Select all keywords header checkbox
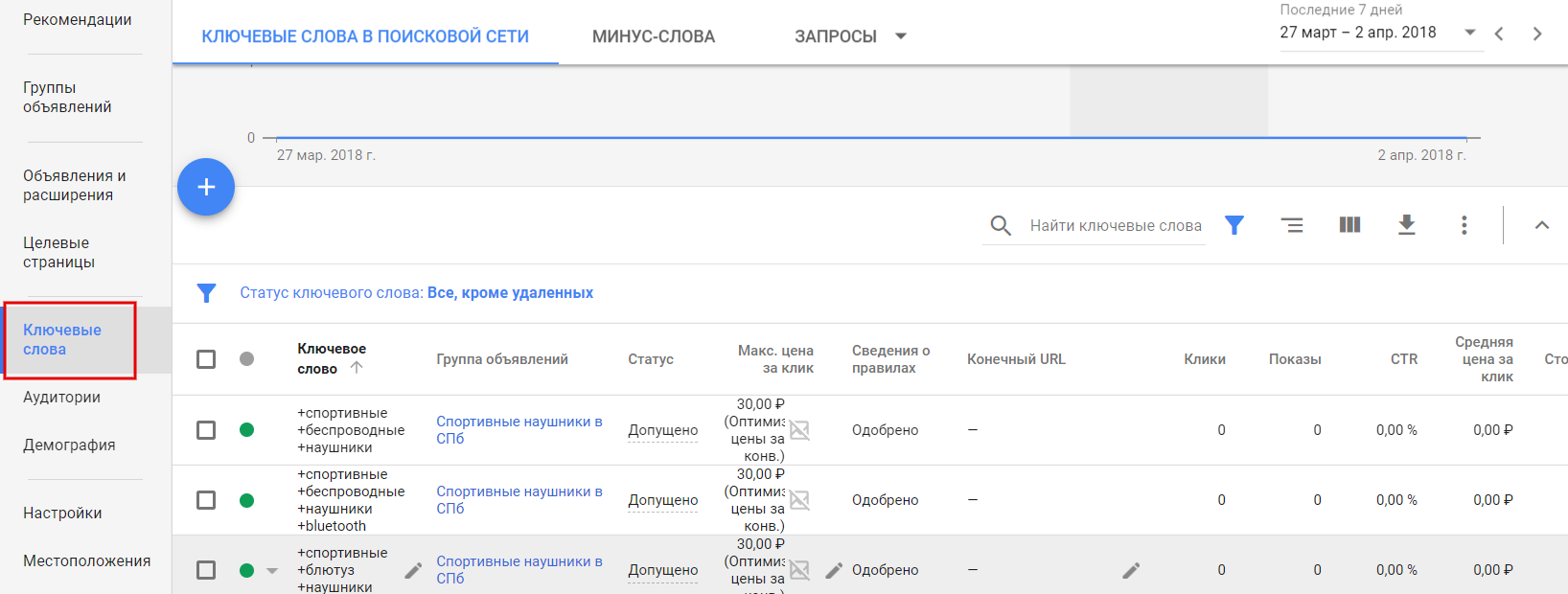This screenshot has height=594, width=1568. [206, 359]
